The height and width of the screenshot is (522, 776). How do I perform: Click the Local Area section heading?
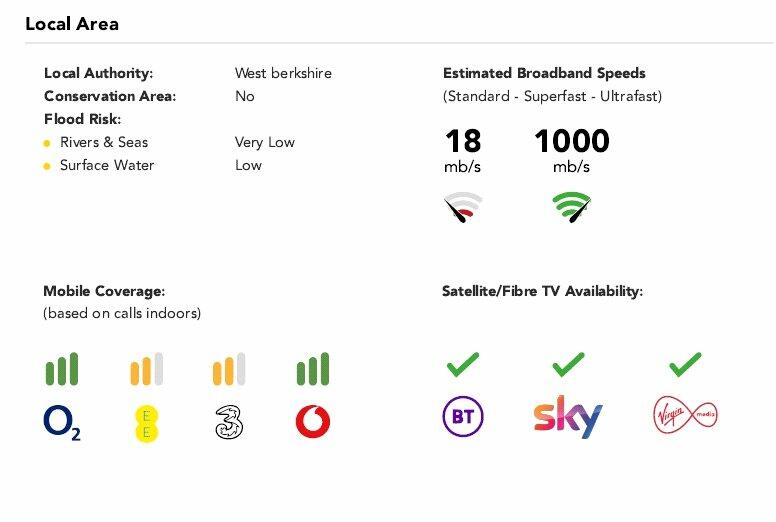[x=72, y=24]
